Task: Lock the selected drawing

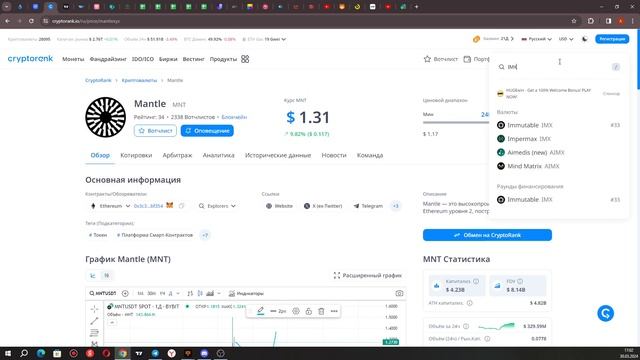Action: tap(309, 311)
